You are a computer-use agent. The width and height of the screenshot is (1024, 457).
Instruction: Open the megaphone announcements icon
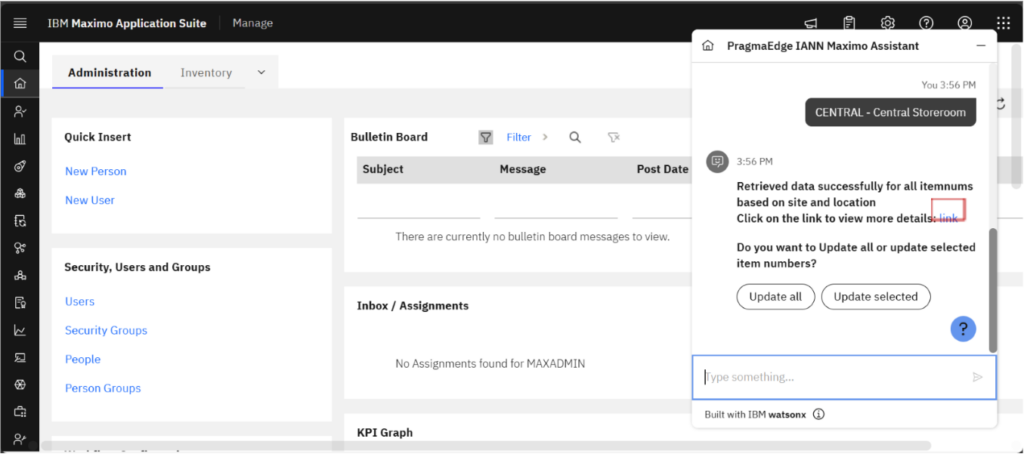[x=810, y=24]
